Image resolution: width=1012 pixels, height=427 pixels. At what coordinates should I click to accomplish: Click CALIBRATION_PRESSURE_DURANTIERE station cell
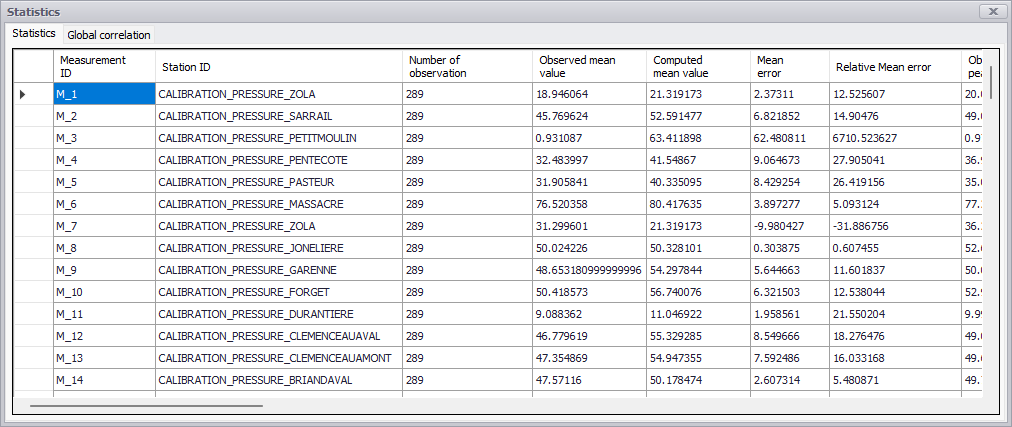pos(279,314)
